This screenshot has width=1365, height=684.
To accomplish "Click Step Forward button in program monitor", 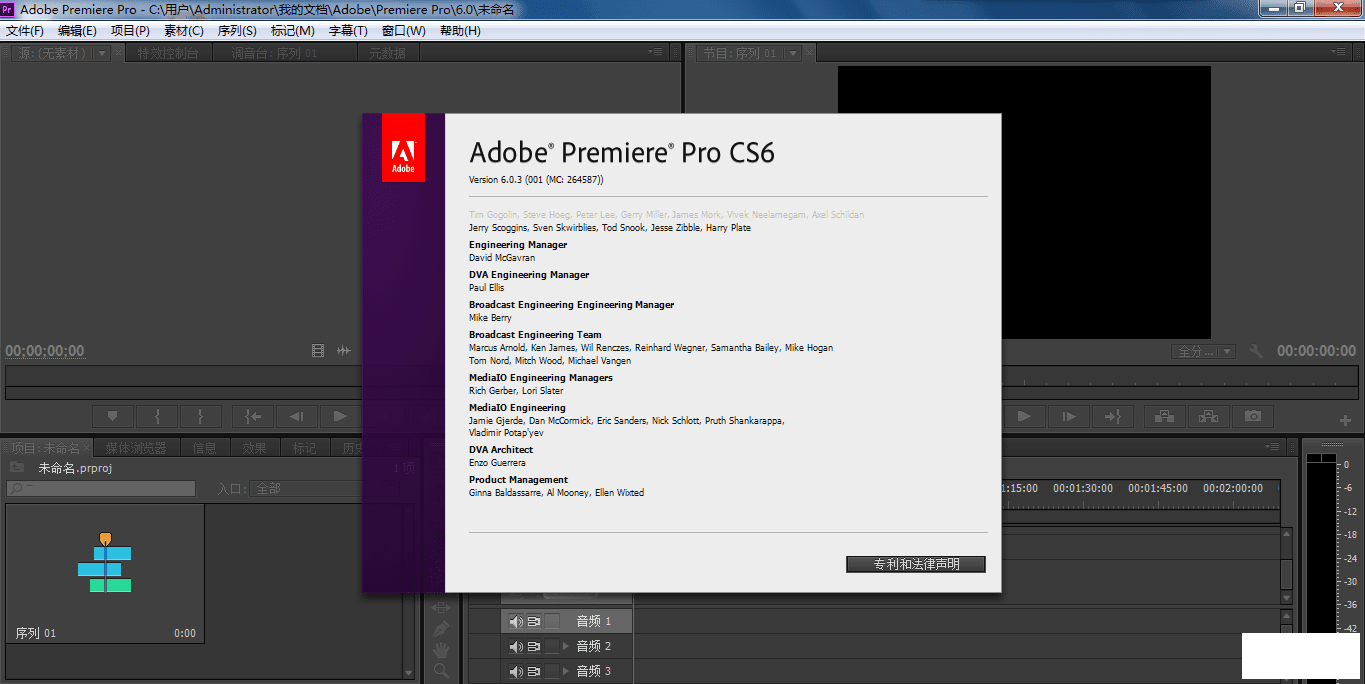I will click(1069, 416).
